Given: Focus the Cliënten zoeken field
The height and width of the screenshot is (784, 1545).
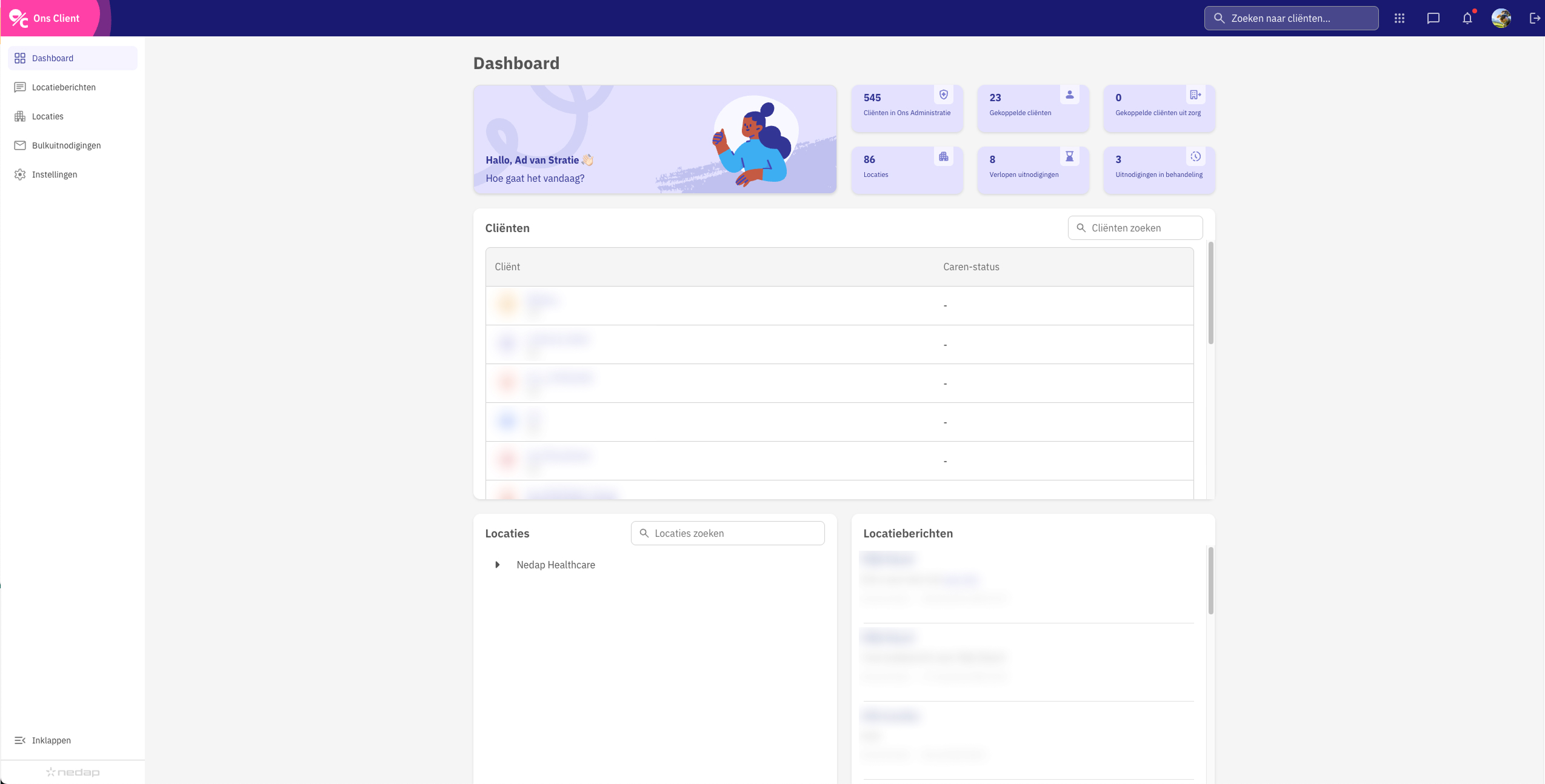Looking at the screenshot, I should [x=1135, y=228].
